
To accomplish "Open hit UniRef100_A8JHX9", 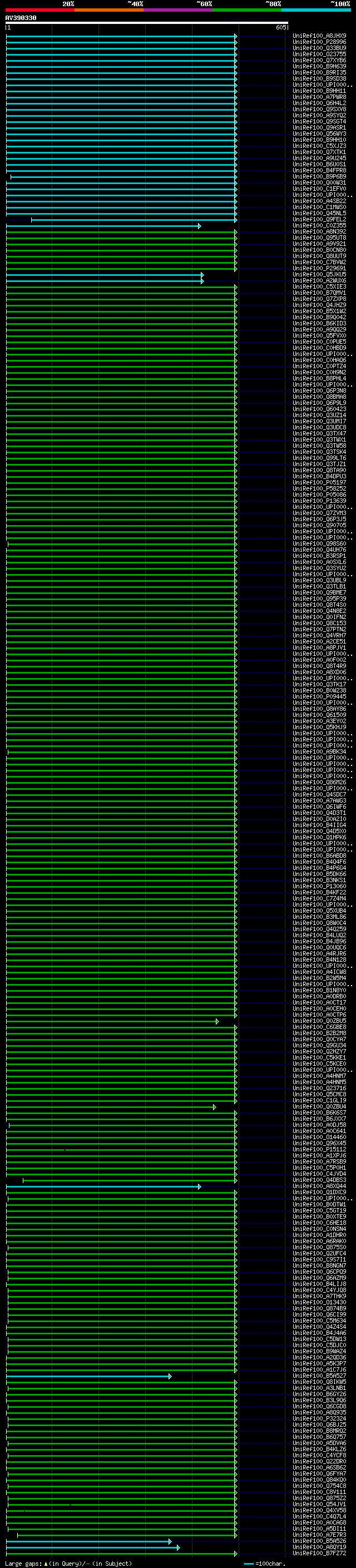I will pos(319,36).
